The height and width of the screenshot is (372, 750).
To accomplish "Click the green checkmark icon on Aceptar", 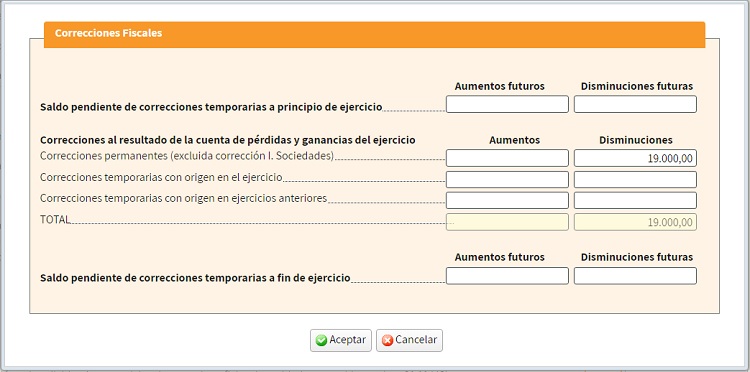I will pos(321,340).
